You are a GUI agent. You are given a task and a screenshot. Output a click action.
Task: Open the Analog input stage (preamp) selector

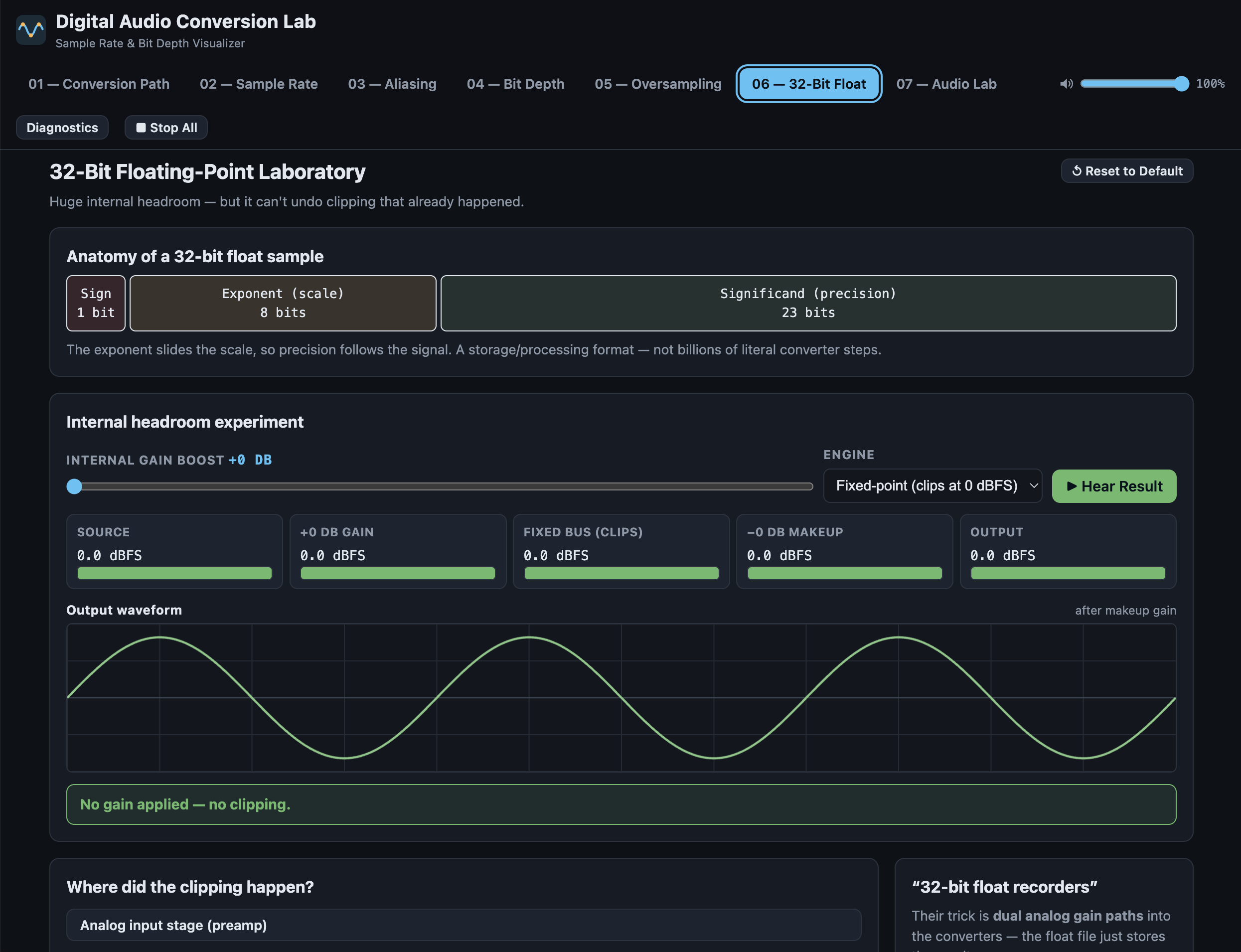pos(464,925)
